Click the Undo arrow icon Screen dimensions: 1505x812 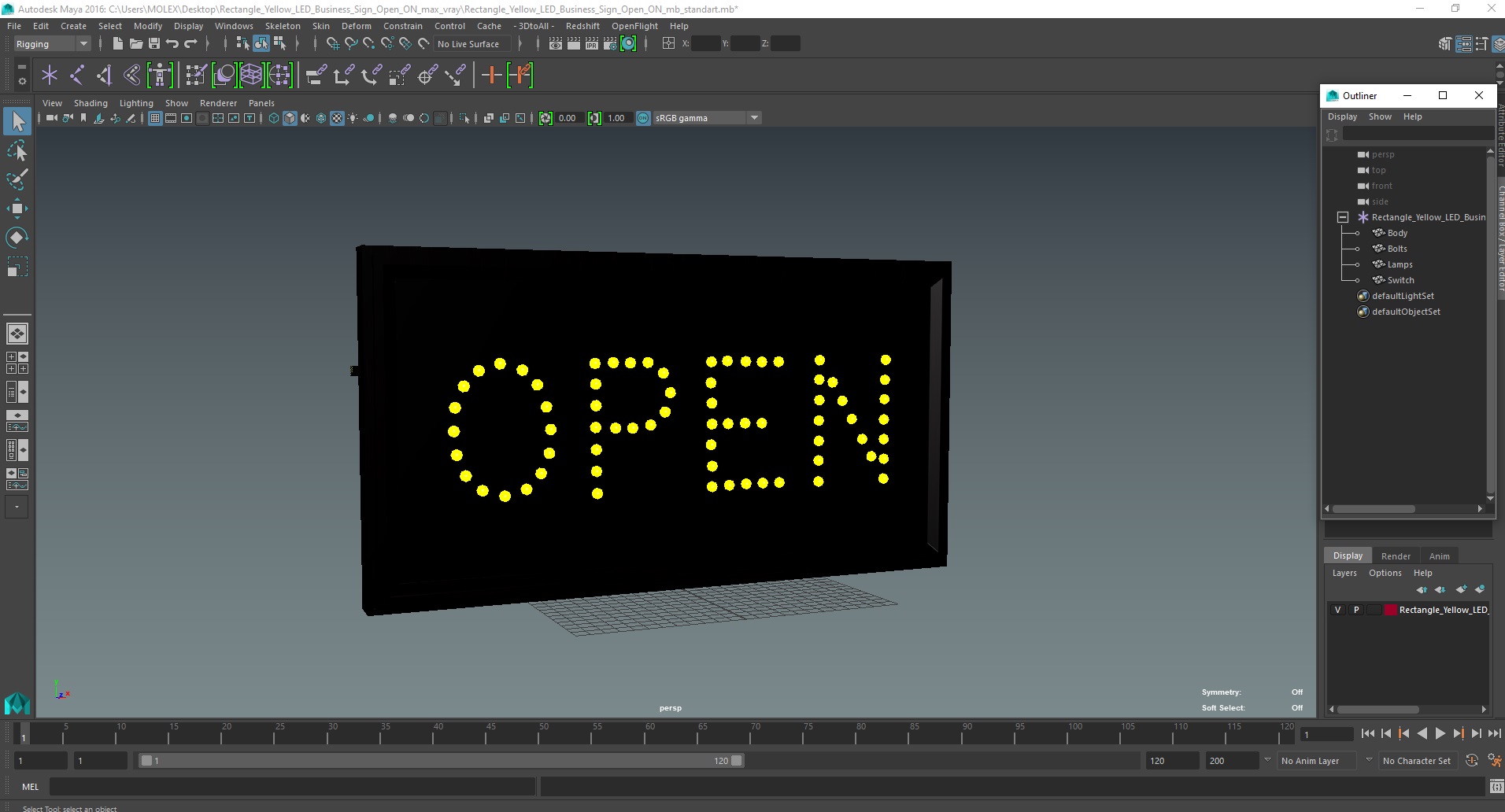pyautogui.click(x=172, y=44)
